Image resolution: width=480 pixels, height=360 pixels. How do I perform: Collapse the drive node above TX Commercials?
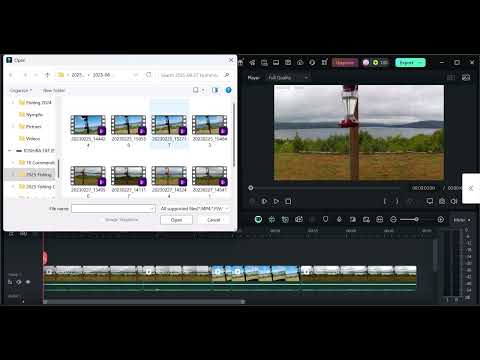[10, 150]
